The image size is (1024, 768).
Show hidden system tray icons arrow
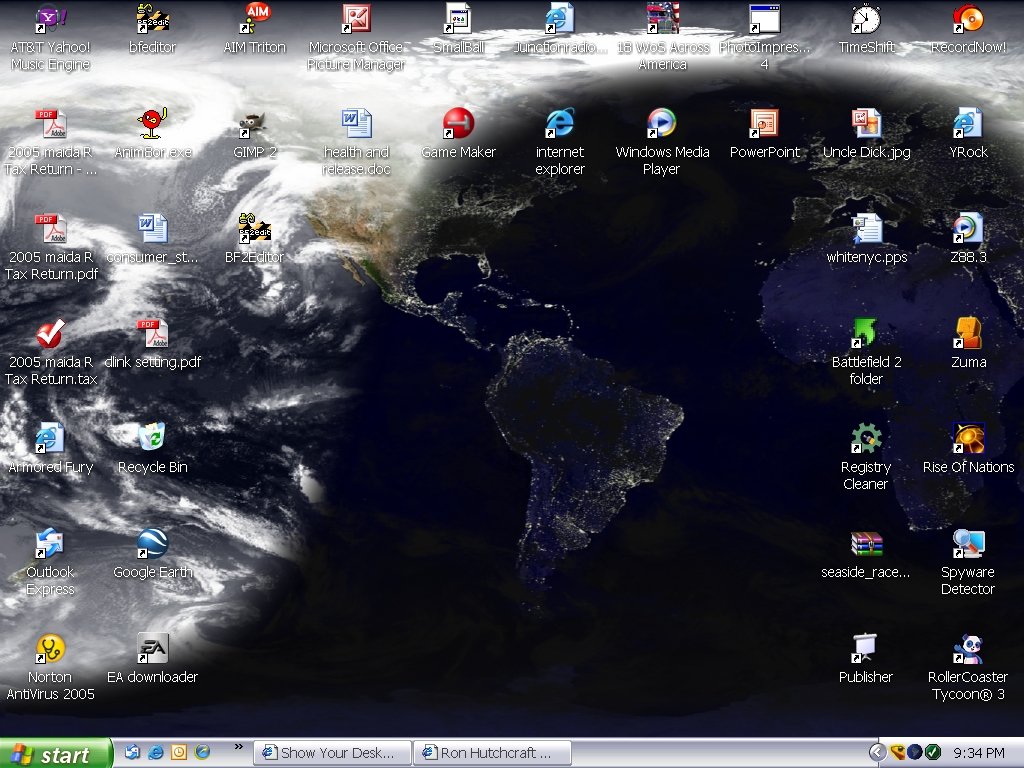(x=877, y=752)
